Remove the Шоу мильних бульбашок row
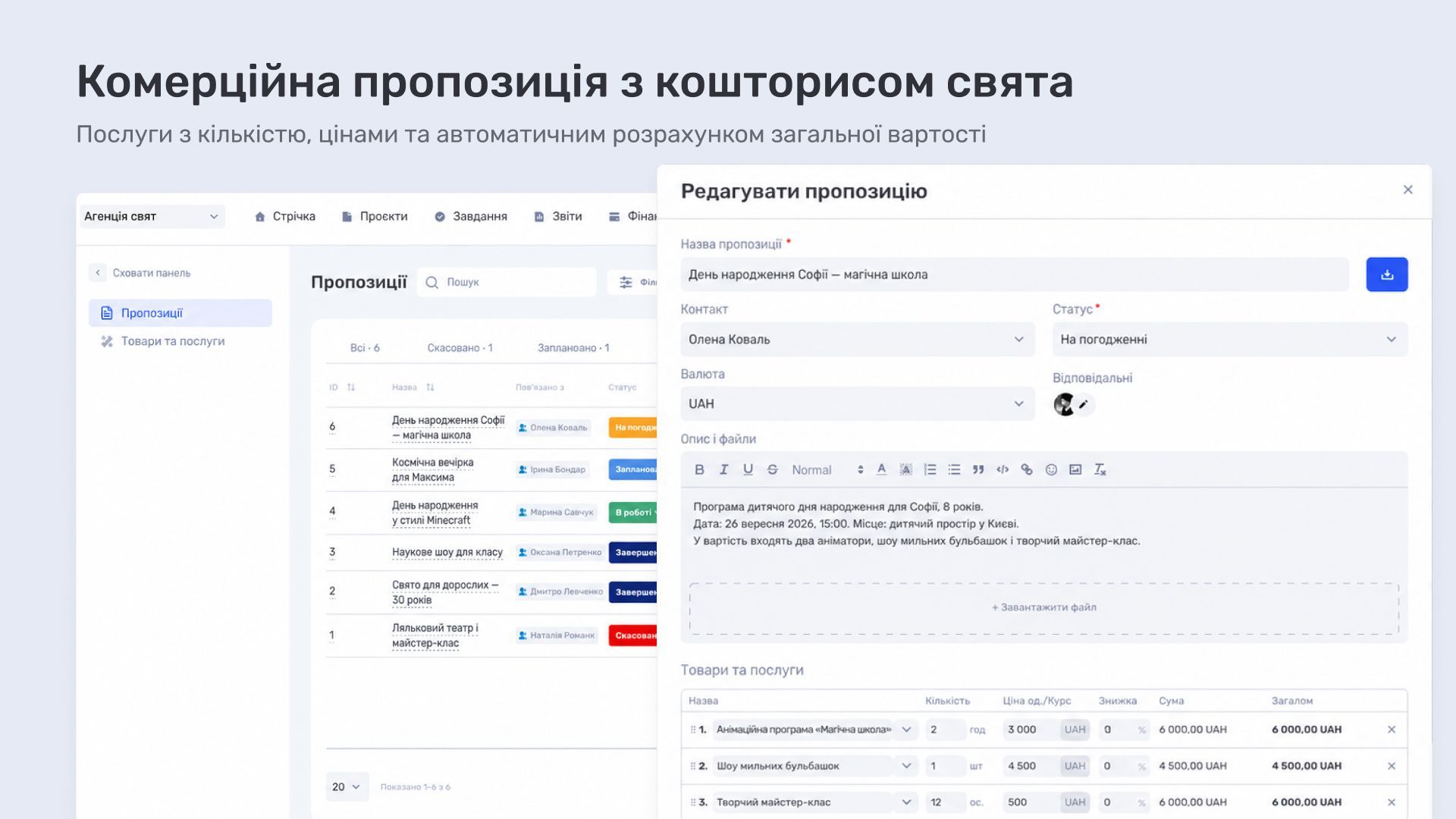The image size is (1456, 819). 1392,766
